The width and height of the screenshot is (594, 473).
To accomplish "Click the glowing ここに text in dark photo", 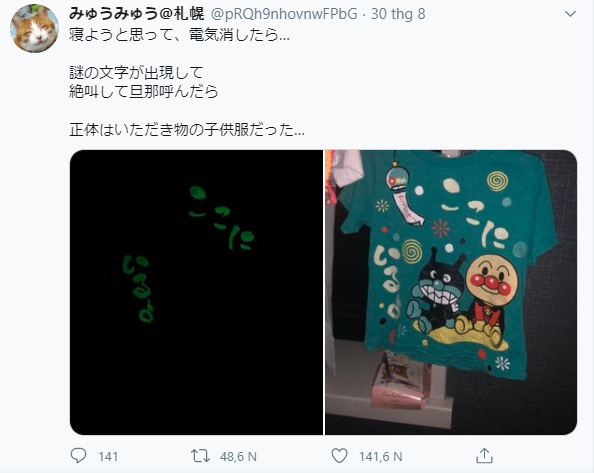I will [x=221, y=218].
